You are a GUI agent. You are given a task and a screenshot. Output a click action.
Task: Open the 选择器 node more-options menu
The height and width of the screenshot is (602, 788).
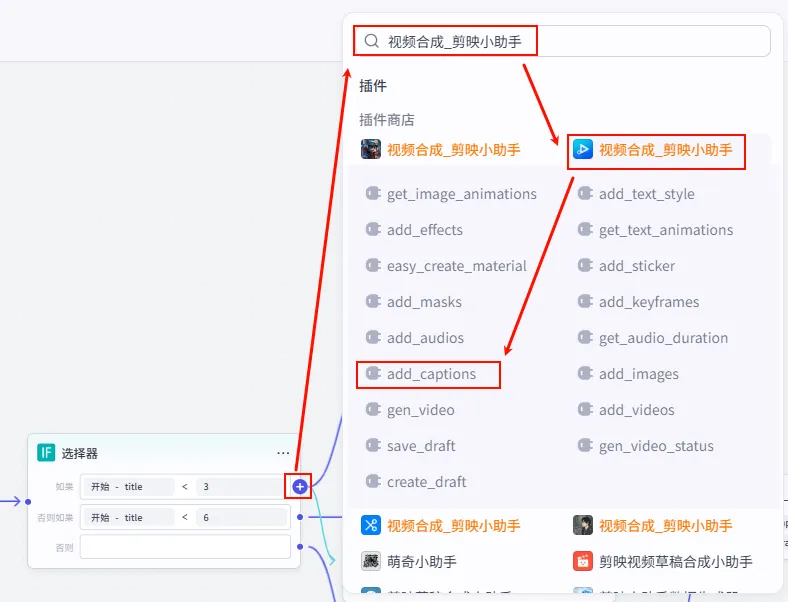pyautogui.click(x=283, y=453)
